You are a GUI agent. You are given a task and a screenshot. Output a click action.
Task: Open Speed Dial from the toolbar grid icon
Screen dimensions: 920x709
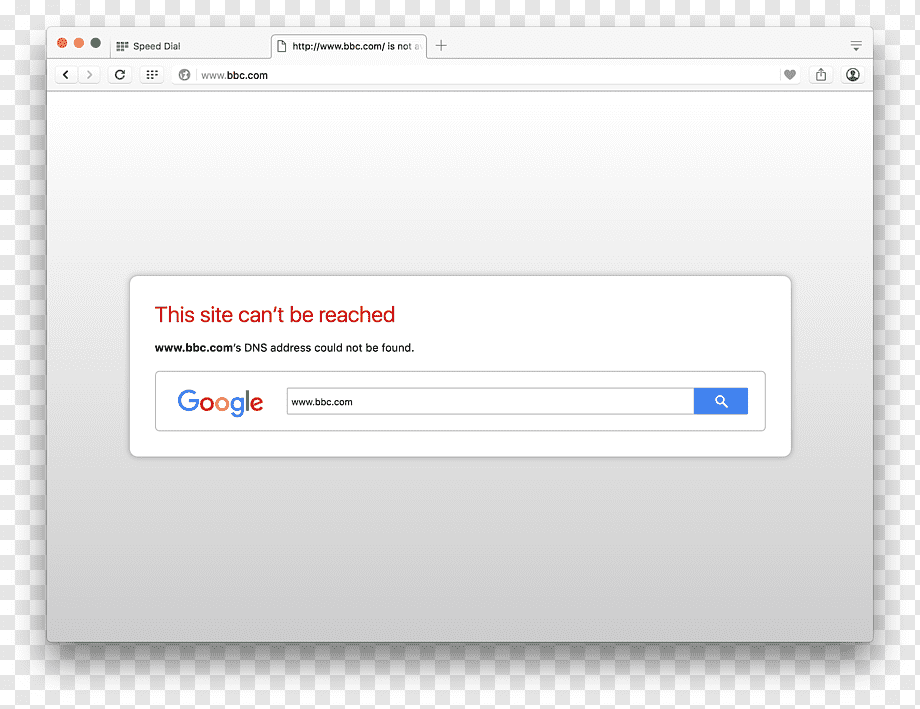pos(152,75)
